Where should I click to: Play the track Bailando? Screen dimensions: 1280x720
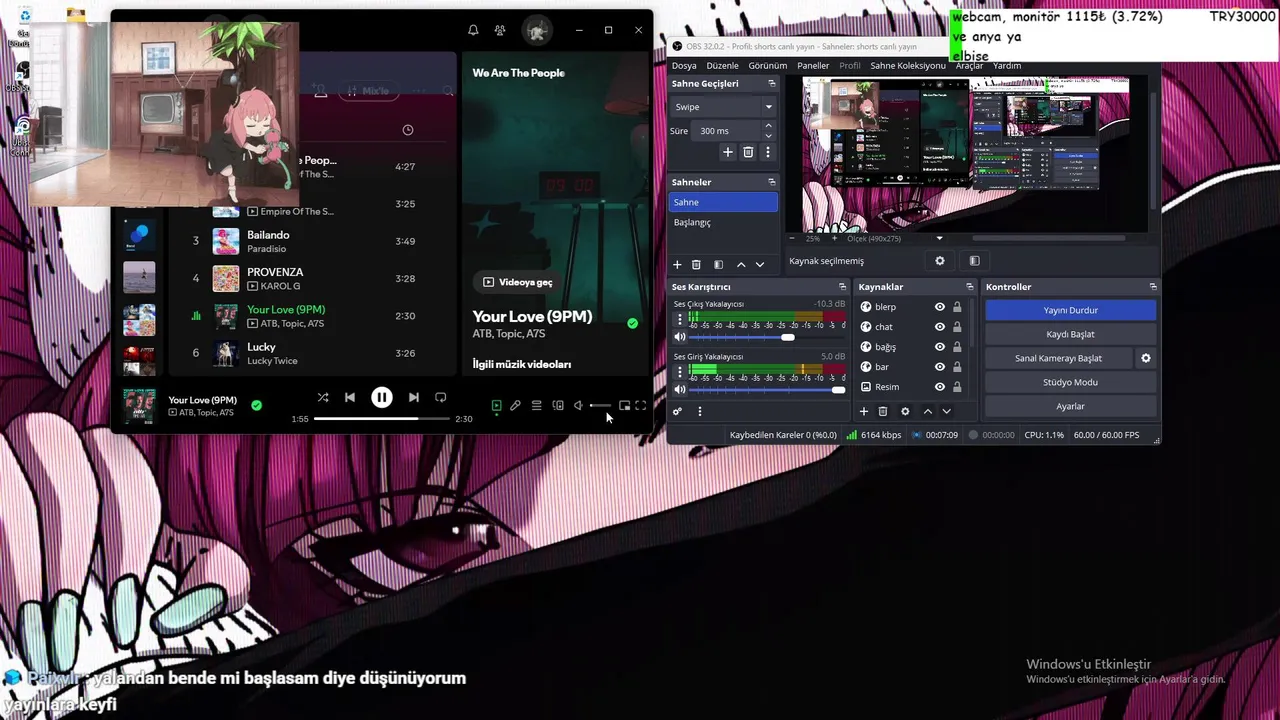coord(268,235)
